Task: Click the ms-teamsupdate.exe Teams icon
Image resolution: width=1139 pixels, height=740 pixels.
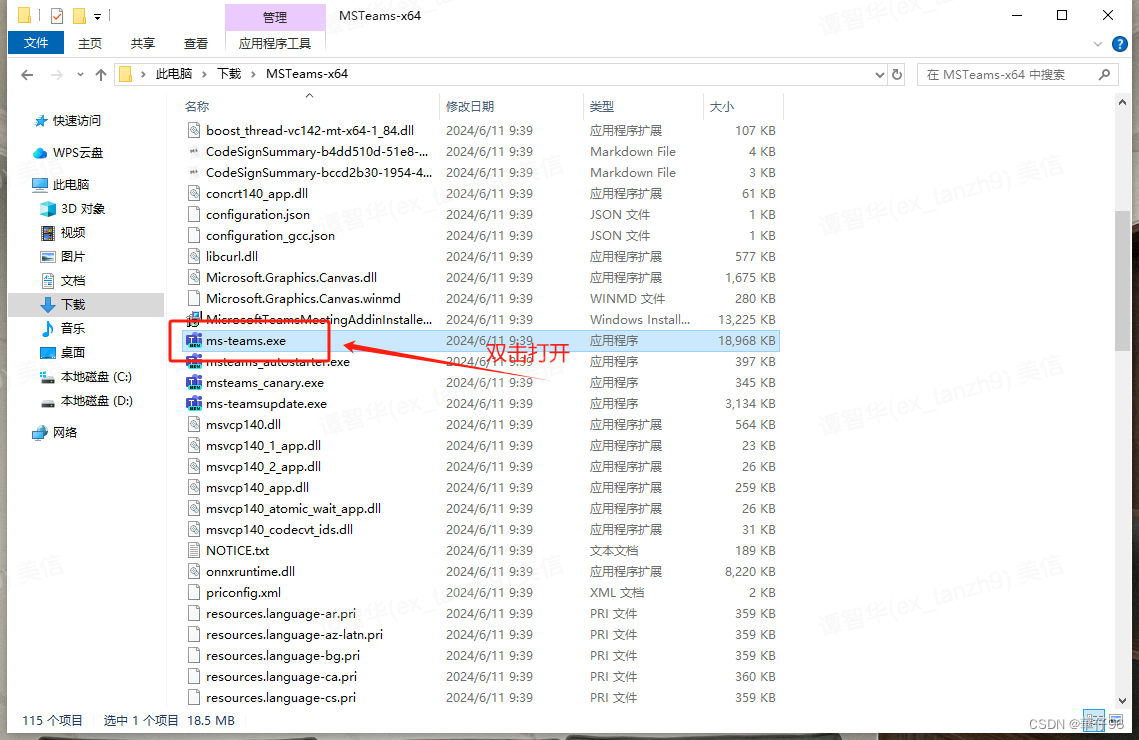Action: click(x=194, y=404)
